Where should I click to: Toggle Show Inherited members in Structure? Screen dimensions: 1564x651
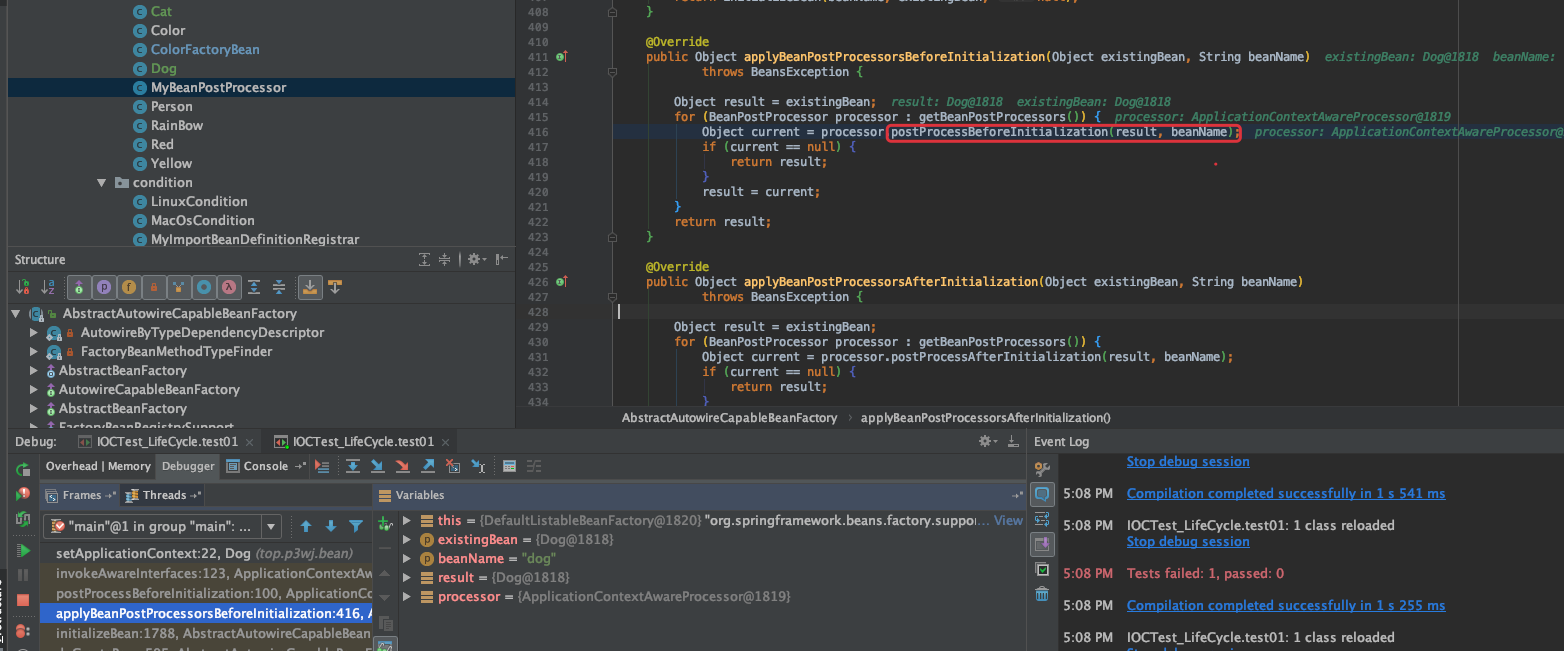(x=79, y=287)
